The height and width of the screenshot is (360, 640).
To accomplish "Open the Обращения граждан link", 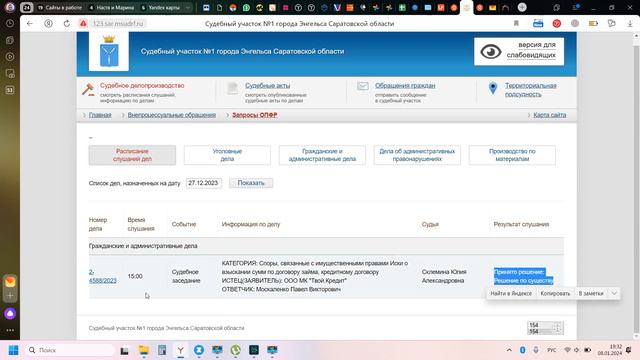I will tap(405, 86).
